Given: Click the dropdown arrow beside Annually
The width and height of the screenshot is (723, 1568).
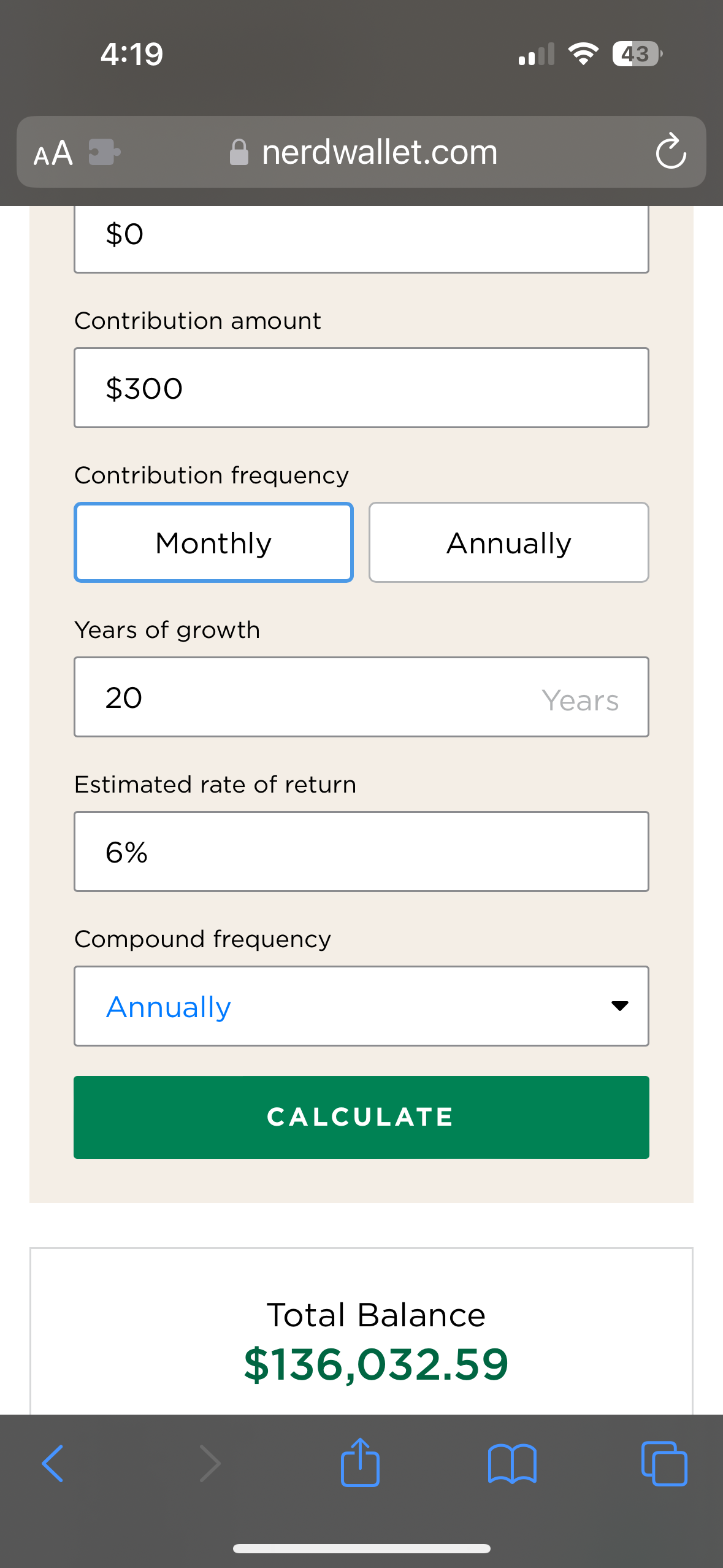Looking at the screenshot, I should pyautogui.click(x=620, y=1006).
